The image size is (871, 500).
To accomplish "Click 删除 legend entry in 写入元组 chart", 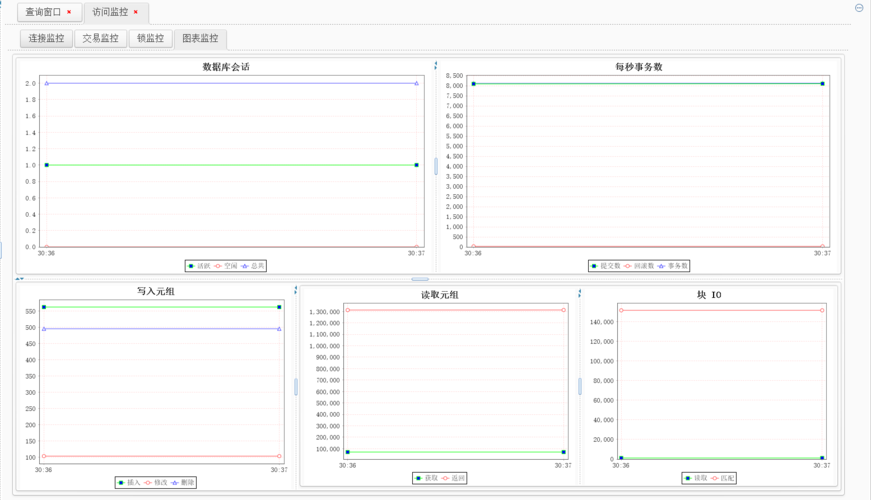I will click(x=183, y=483).
